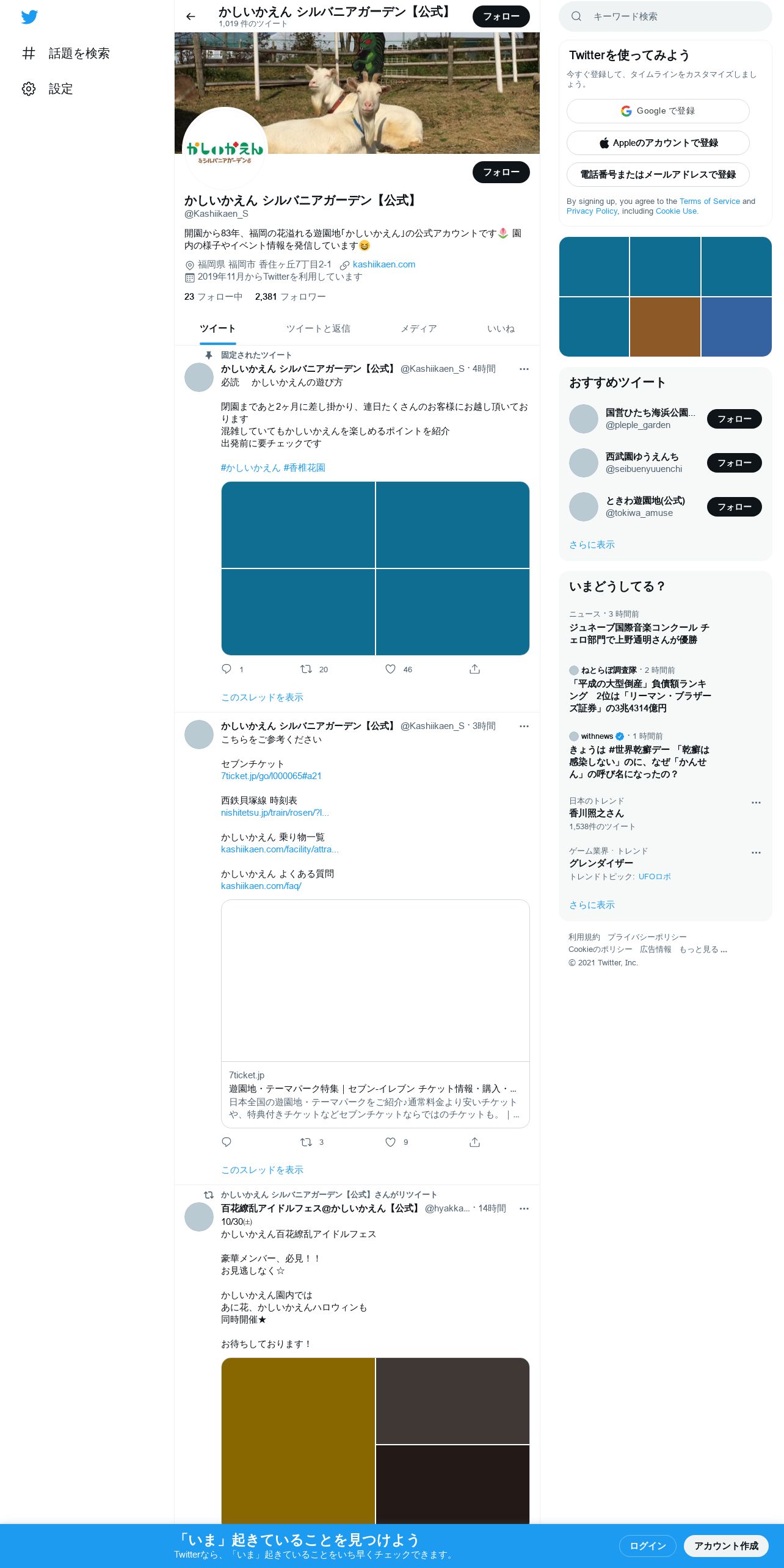Select the ツイート tab
Viewport: 784px width, 1568px height.
point(217,328)
